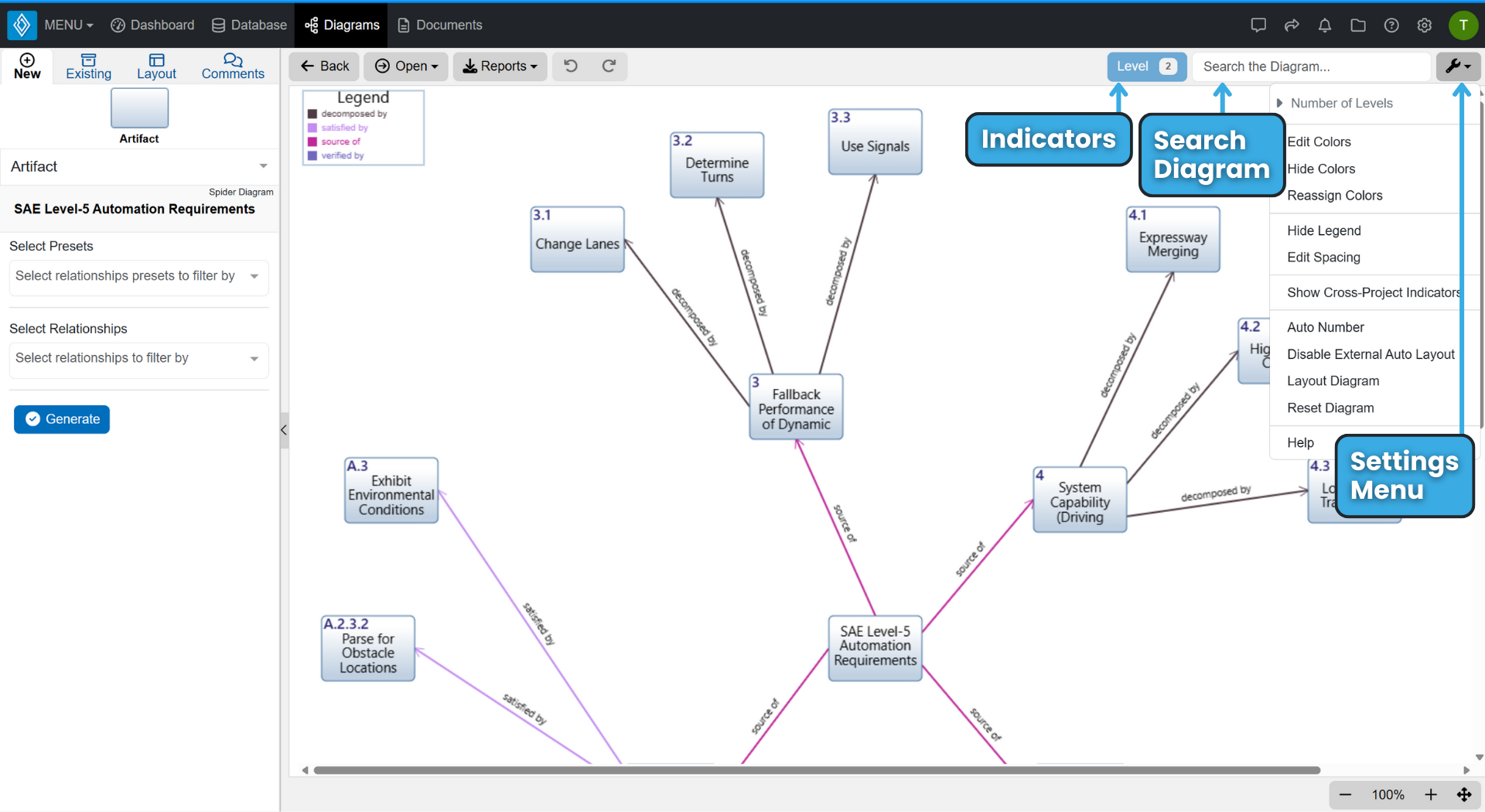The height and width of the screenshot is (812, 1485).
Task: Switch to the Comments tab
Action: click(x=233, y=67)
